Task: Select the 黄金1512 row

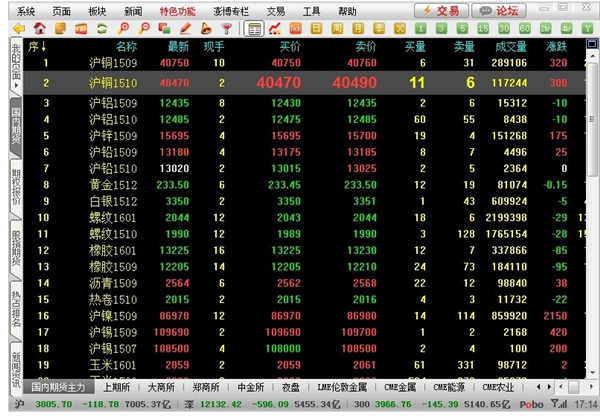Action: coord(305,185)
